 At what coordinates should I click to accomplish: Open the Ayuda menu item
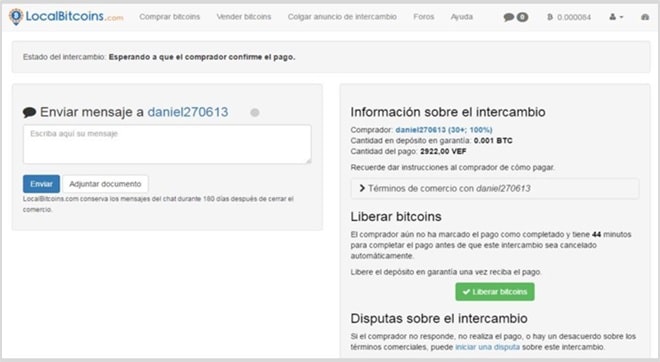462,17
